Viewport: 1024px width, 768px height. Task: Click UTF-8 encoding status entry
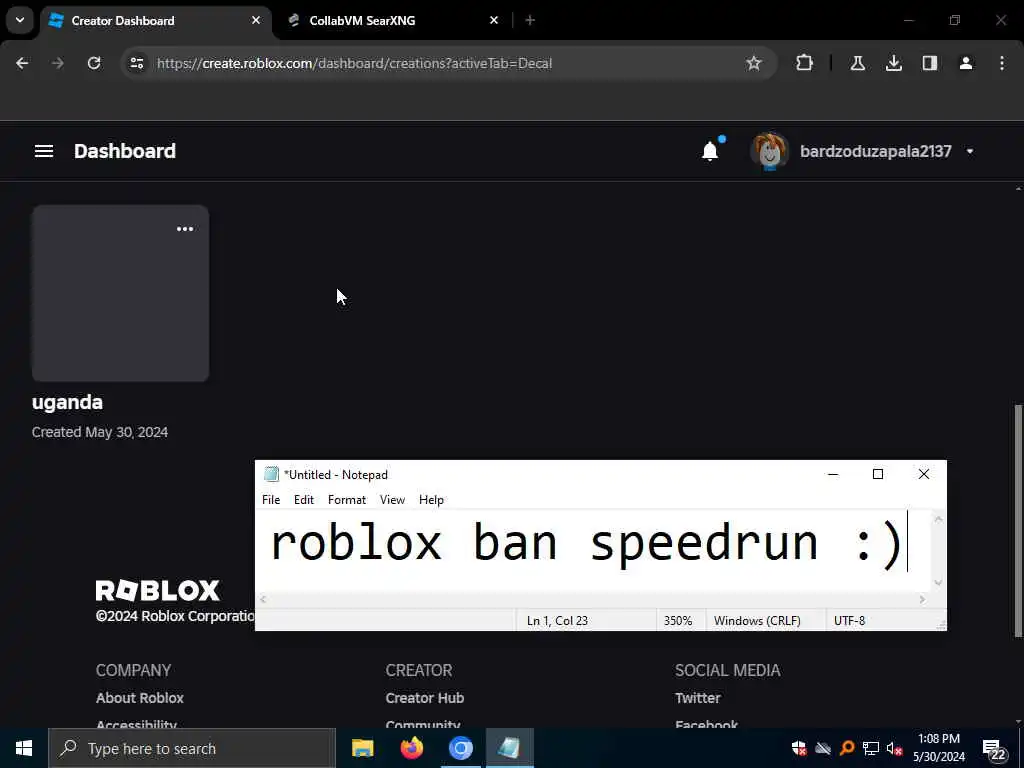[849, 620]
